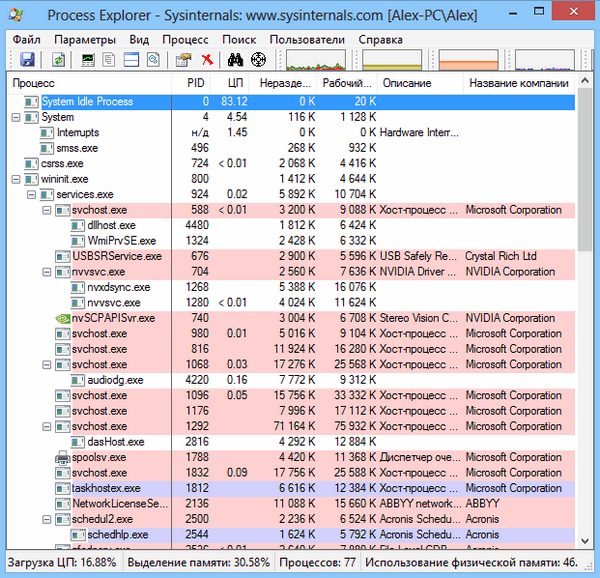Screen dimensions: 600x578
Task: Click the crosshair Find Window target icon
Action: click(258, 60)
